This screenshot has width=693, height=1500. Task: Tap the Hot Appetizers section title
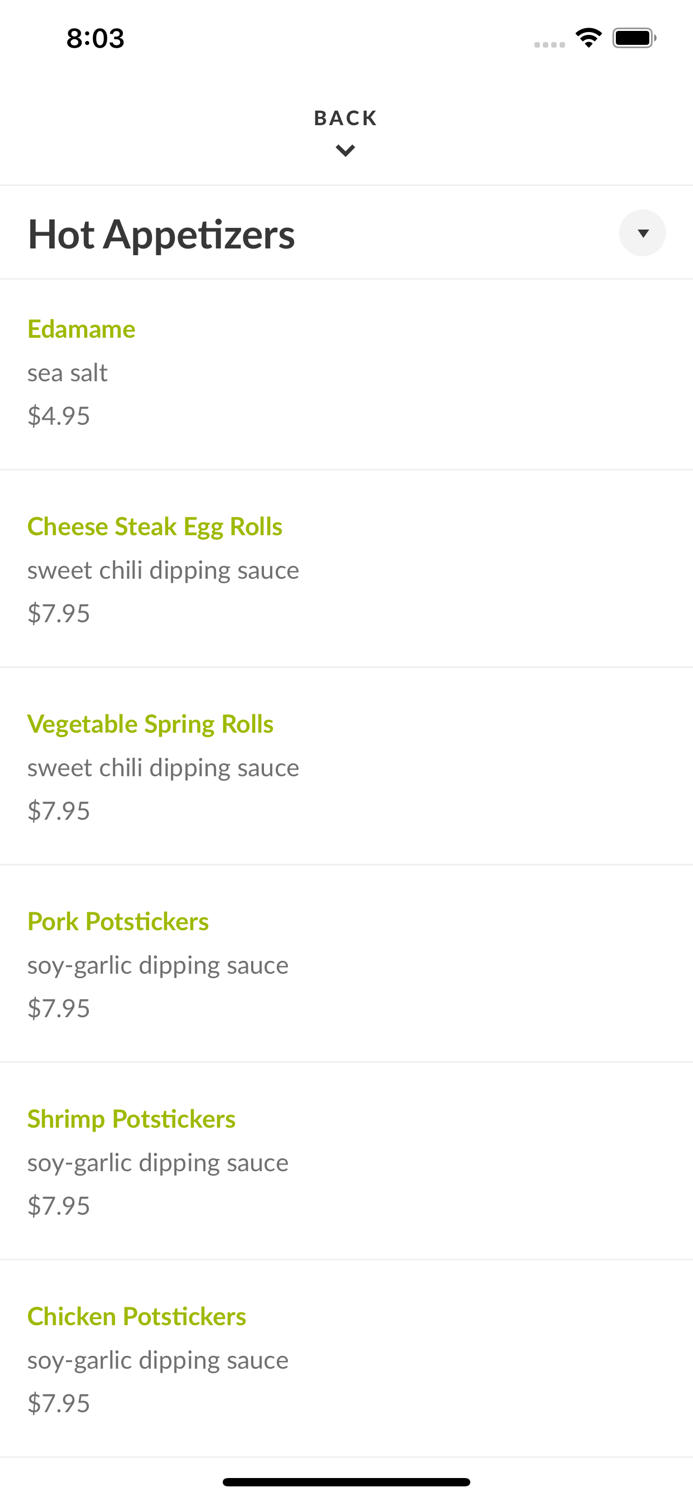coord(161,234)
